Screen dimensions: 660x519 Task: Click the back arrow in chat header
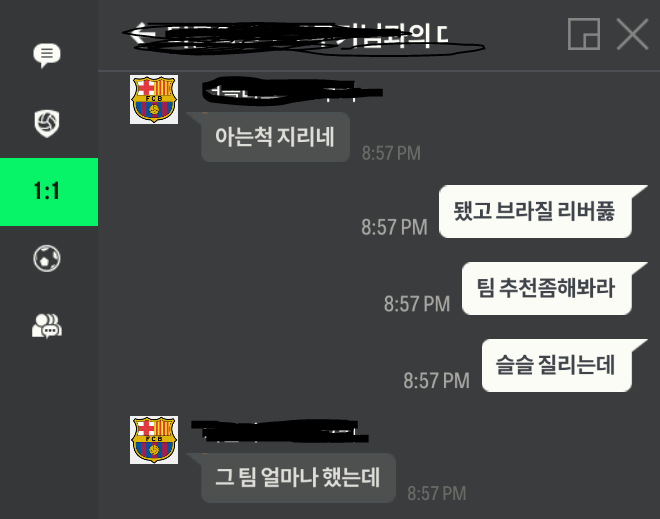(x=139, y=34)
